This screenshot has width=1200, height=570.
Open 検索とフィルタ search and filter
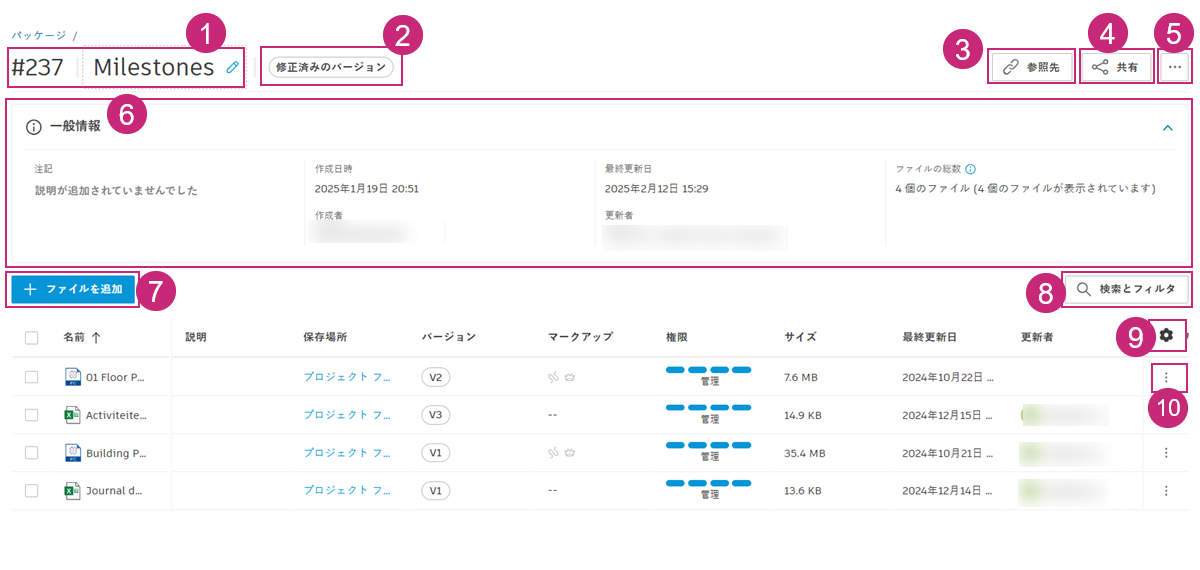[x=1127, y=289]
